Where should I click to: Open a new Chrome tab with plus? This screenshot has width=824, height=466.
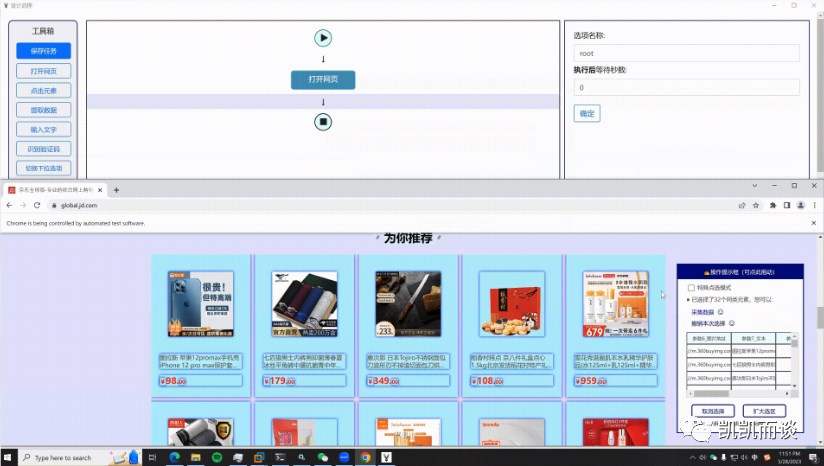point(116,190)
